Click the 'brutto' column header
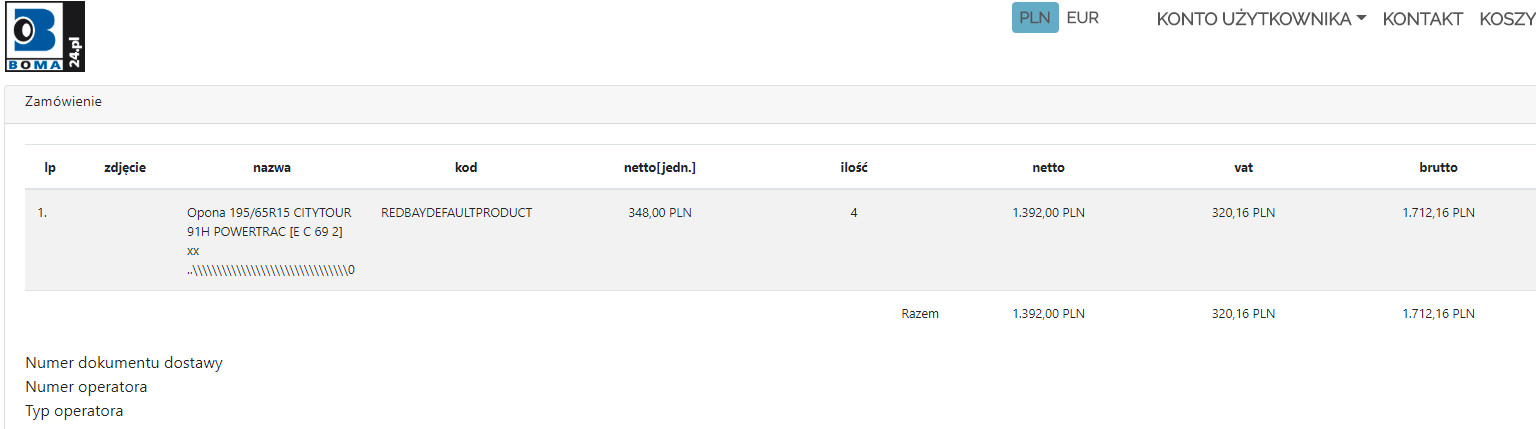This screenshot has width=1536, height=429. coord(1438,168)
